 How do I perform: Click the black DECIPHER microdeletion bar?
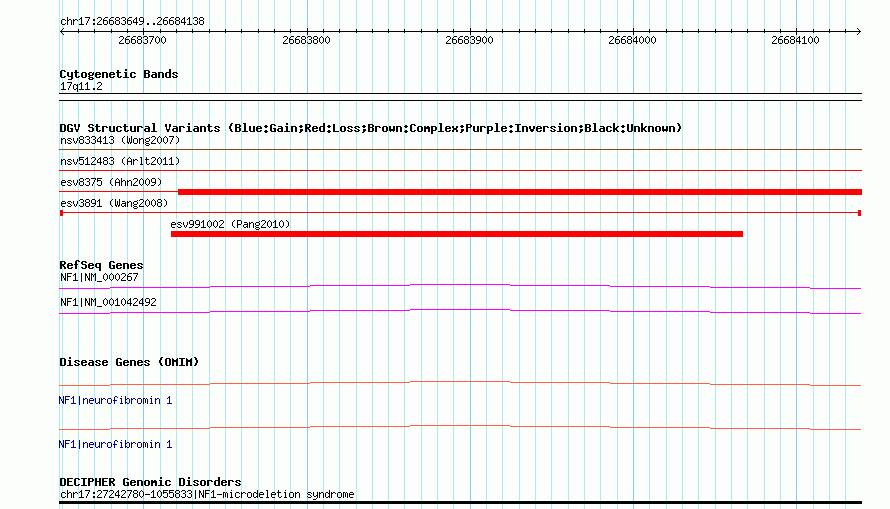460,502
